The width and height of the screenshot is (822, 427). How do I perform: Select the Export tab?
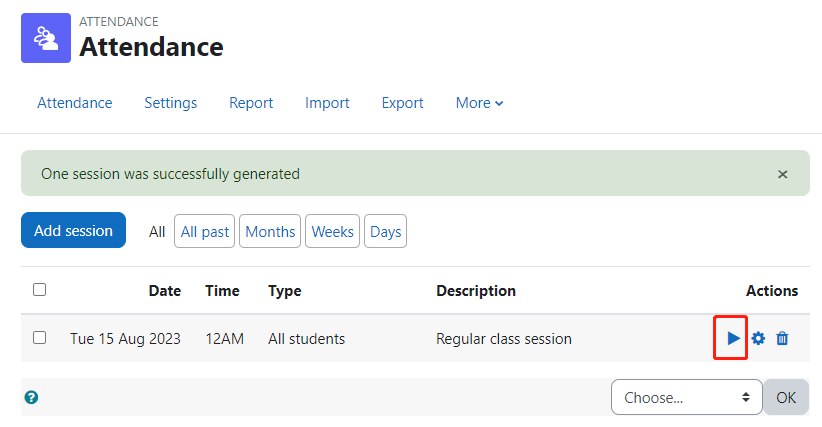tap(403, 103)
